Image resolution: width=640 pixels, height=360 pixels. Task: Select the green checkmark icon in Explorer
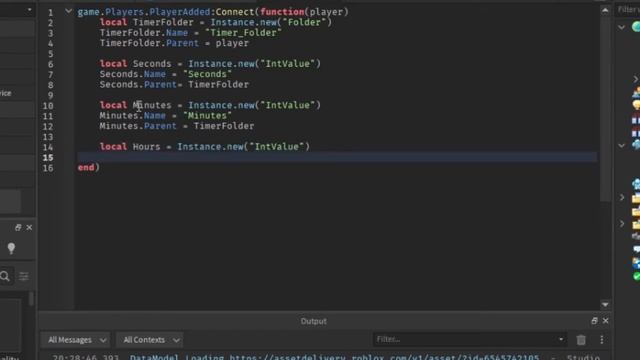(x=636, y=277)
